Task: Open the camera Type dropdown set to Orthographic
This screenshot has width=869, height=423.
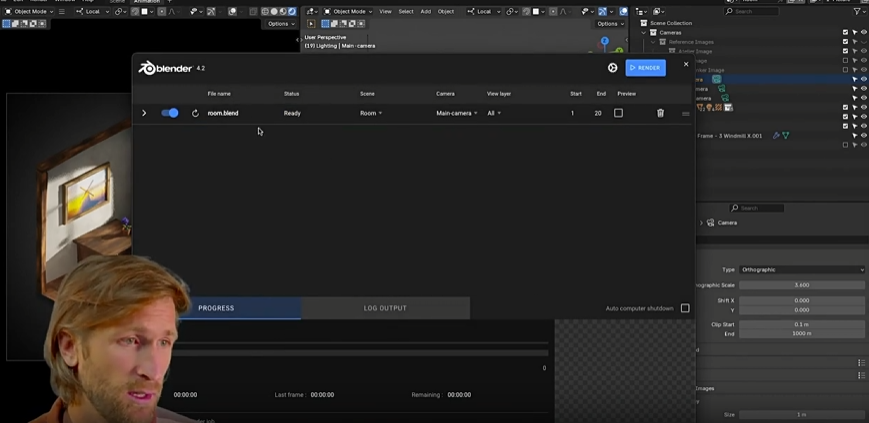Action: click(802, 270)
